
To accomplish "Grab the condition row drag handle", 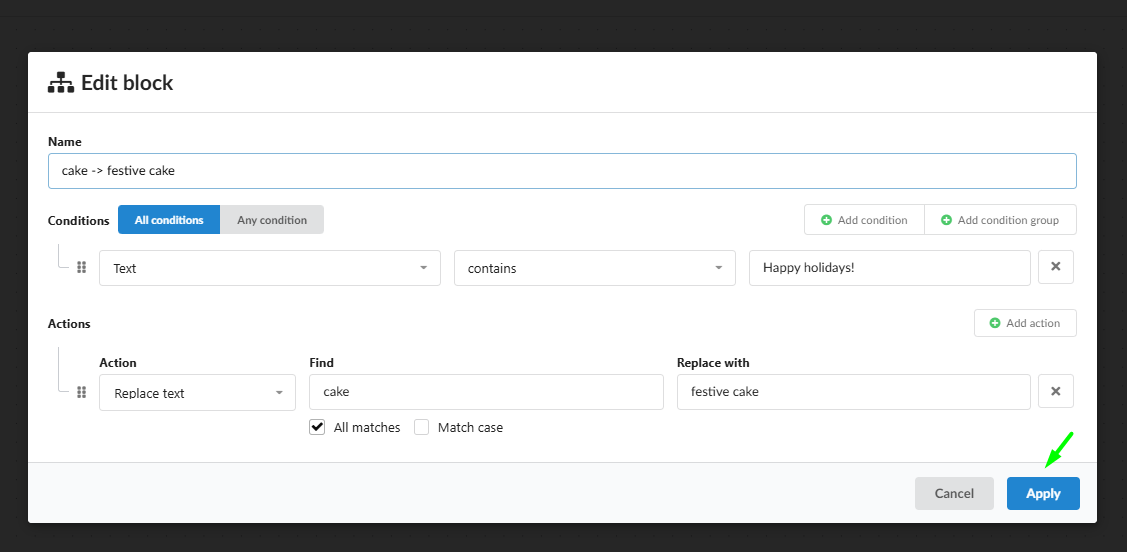I will (x=81, y=267).
